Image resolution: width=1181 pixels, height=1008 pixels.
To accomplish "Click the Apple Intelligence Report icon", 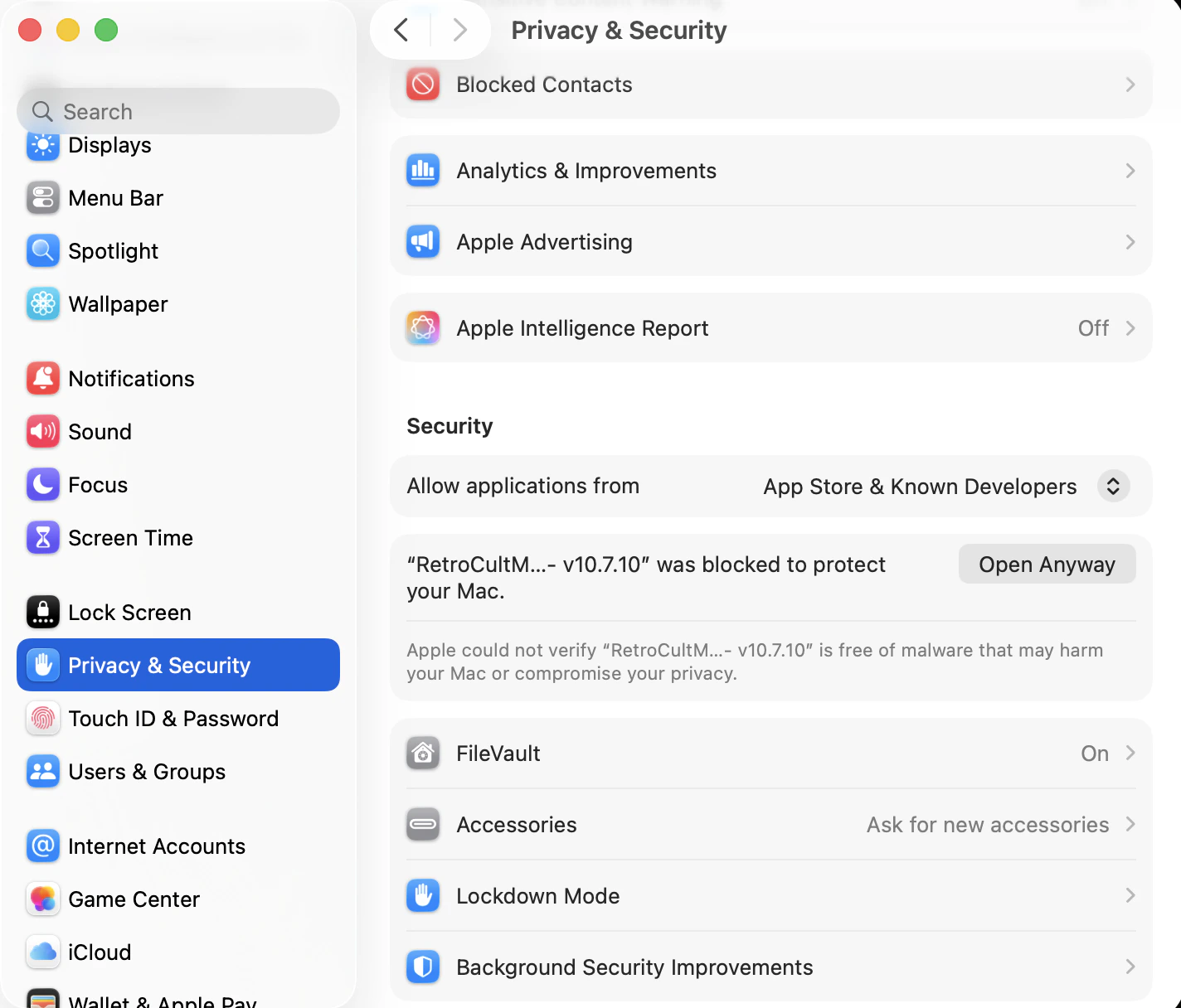I will (423, 328).
